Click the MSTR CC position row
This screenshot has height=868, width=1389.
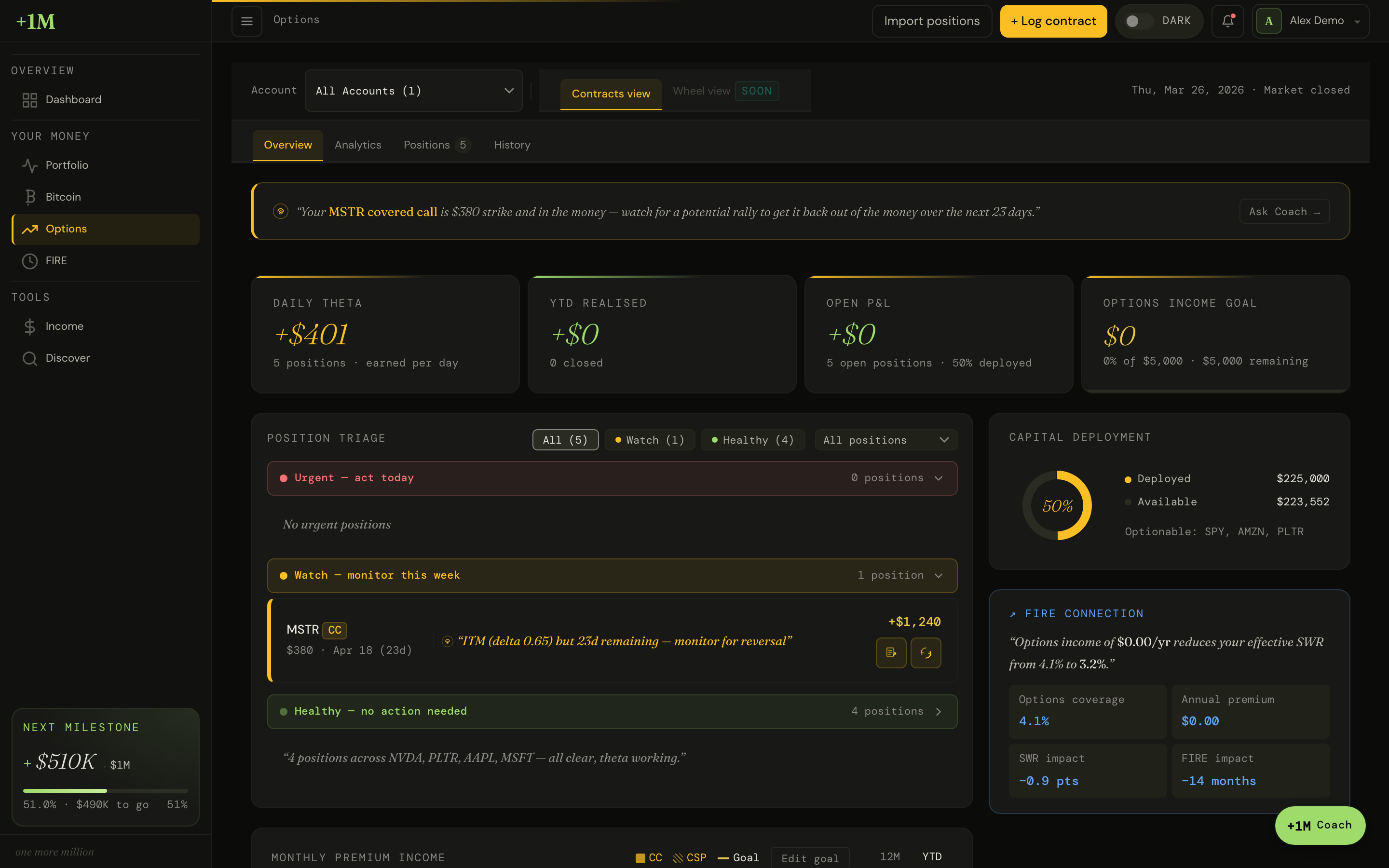(x=612, y=641)
